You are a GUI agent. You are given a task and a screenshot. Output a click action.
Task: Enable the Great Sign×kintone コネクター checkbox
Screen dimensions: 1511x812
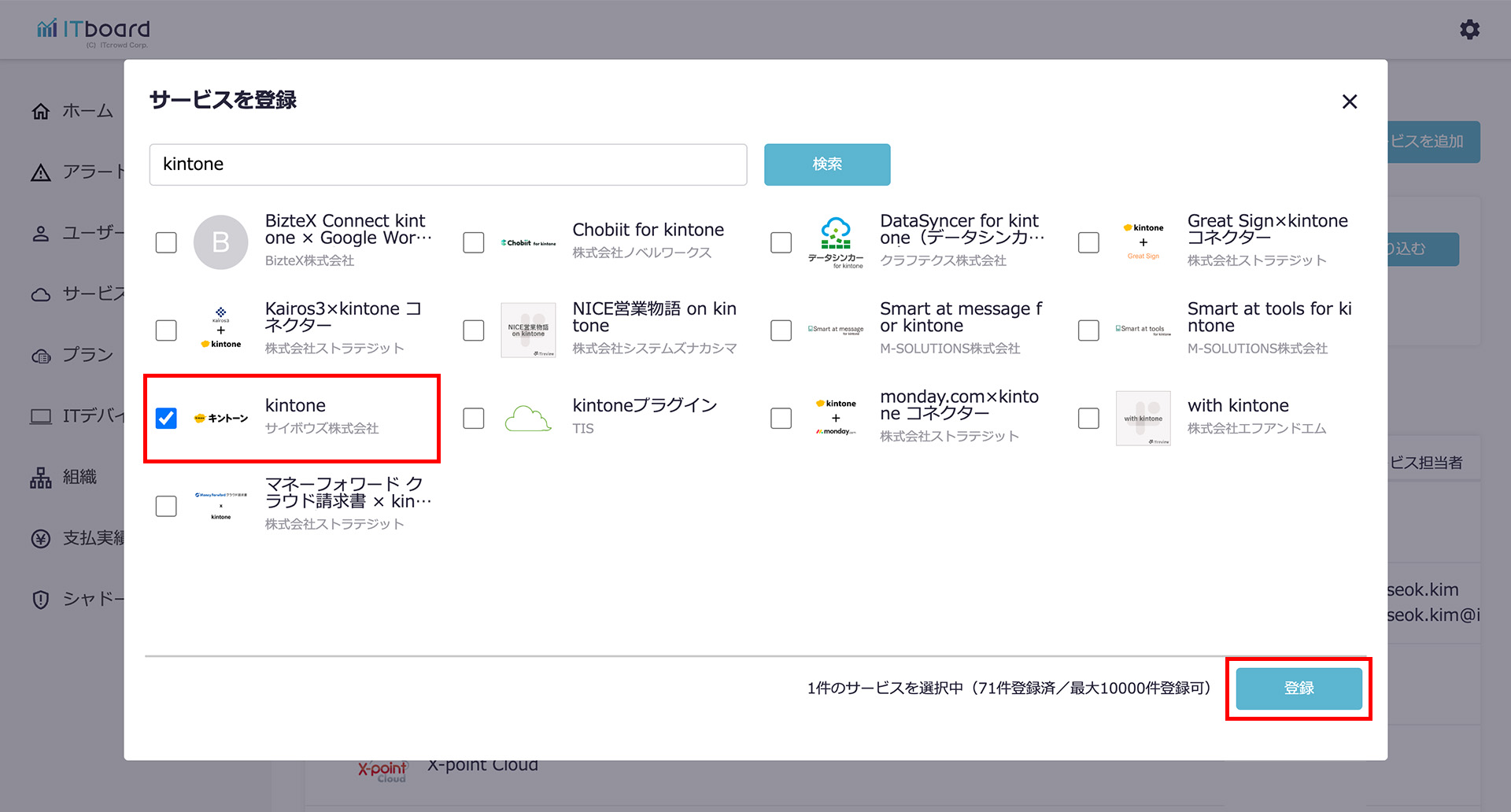tap(1088, 242)
